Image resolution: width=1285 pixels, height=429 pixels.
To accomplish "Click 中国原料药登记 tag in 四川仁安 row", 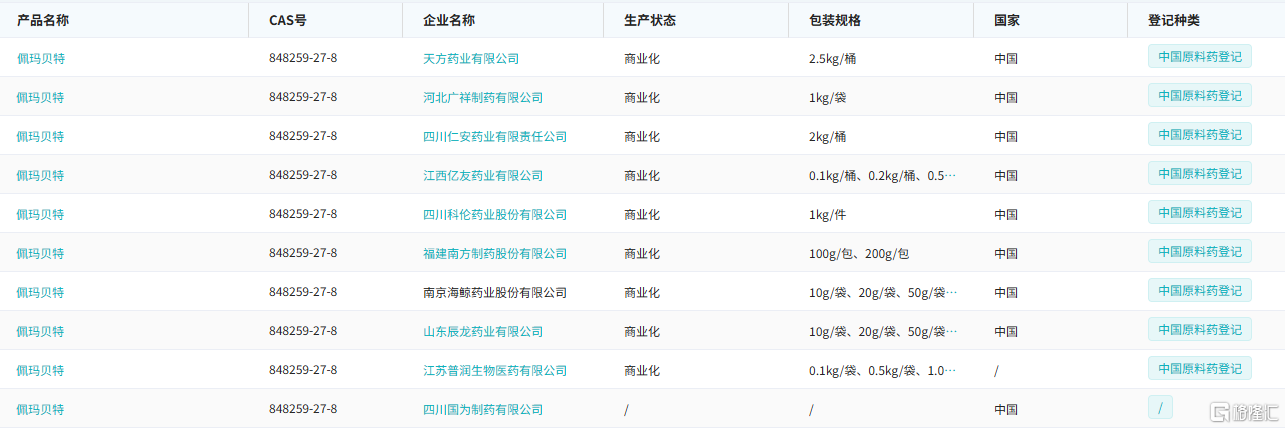I will [1200, 134].
